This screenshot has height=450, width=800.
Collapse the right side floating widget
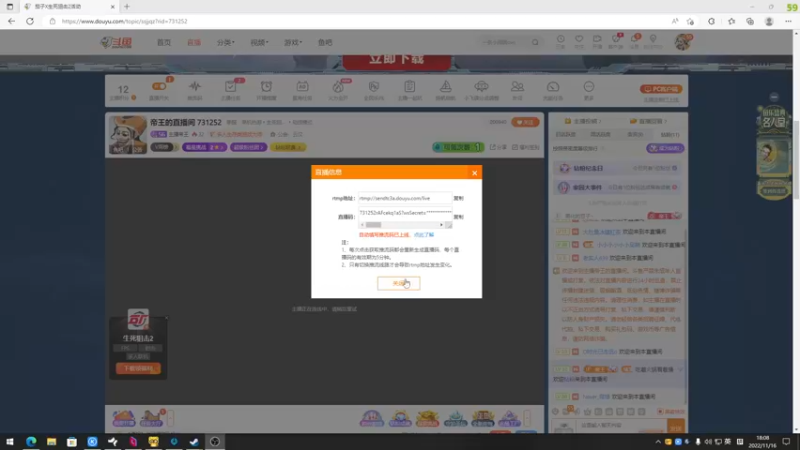[774, 97]
